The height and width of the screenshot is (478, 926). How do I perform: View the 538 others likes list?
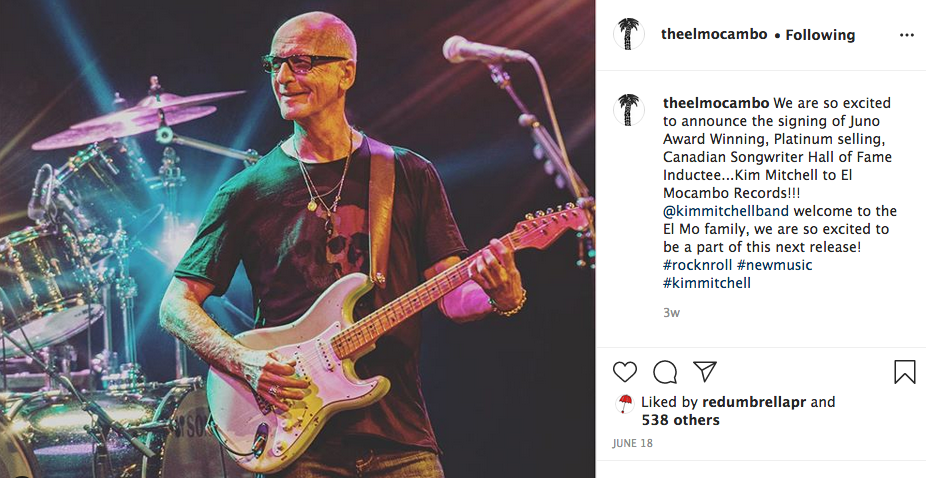click(680, 420)
